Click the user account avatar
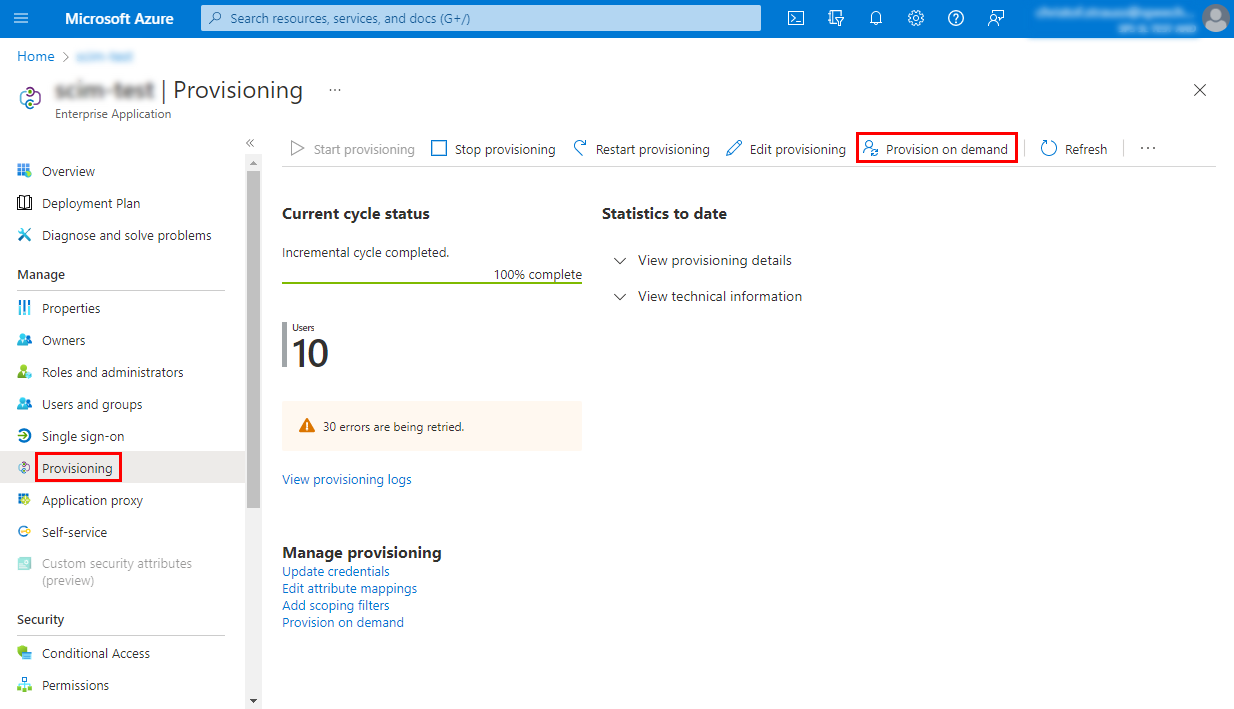 1215,18
